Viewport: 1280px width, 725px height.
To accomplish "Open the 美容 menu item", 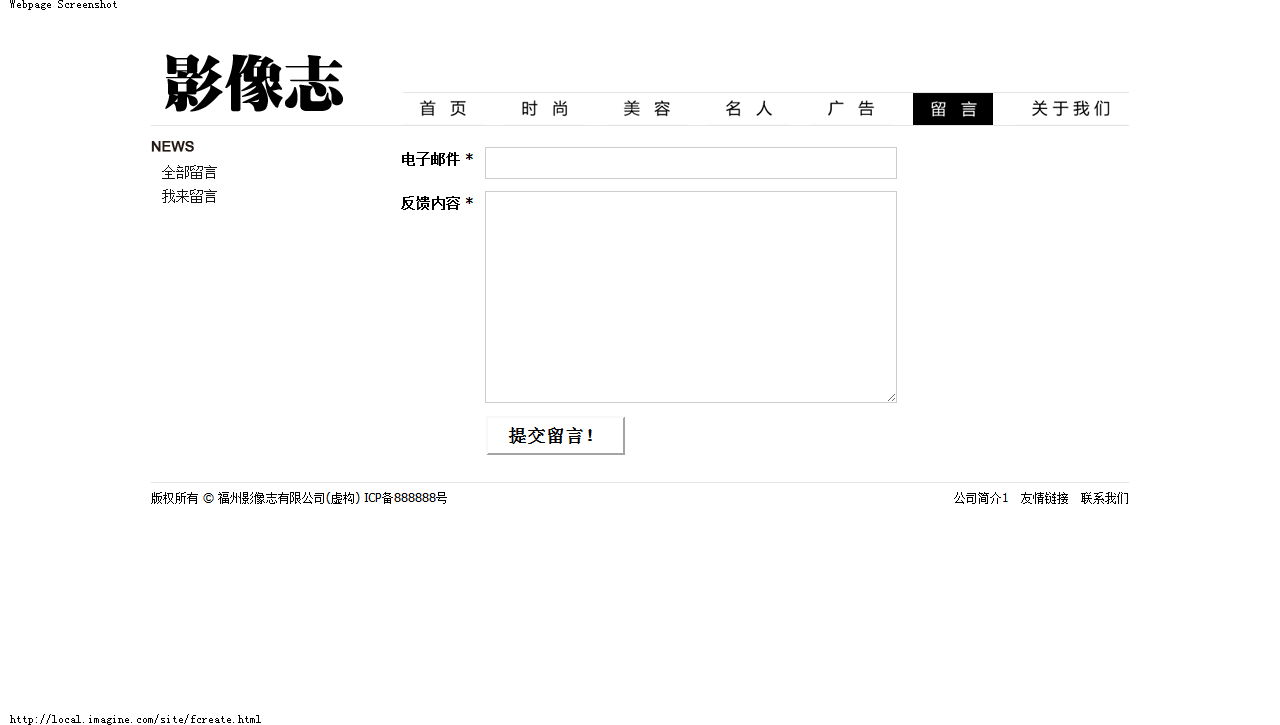I will [x=647, y=109].
